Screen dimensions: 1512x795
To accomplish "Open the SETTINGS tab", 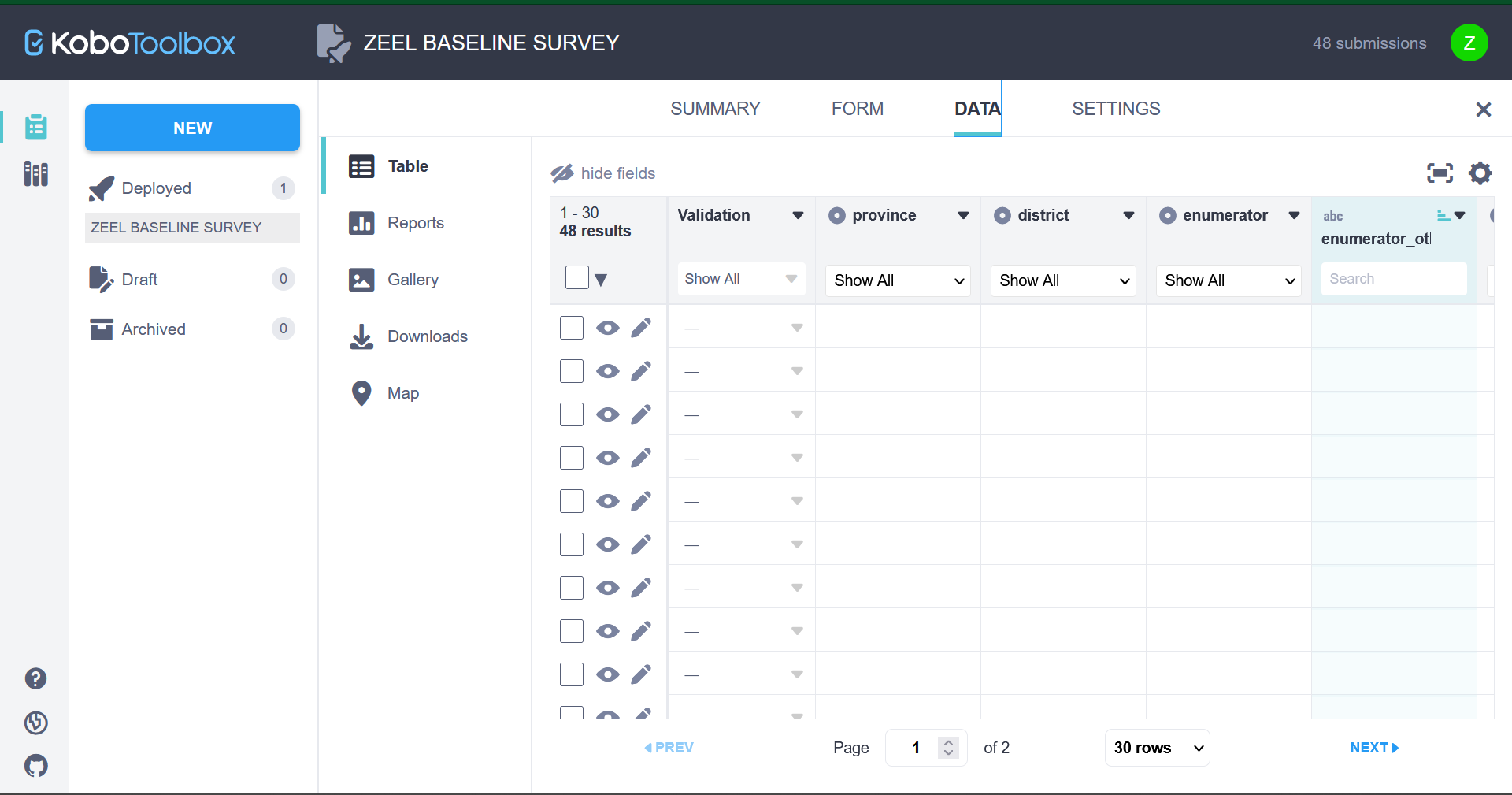I will coord(1116,109).
